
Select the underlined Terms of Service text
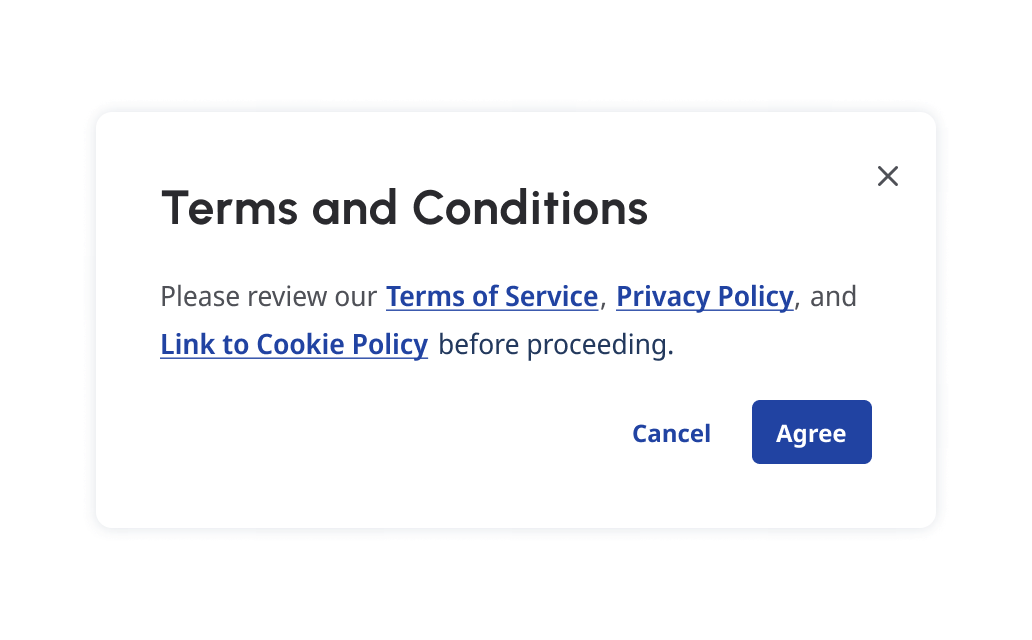(x=492, y=297)
